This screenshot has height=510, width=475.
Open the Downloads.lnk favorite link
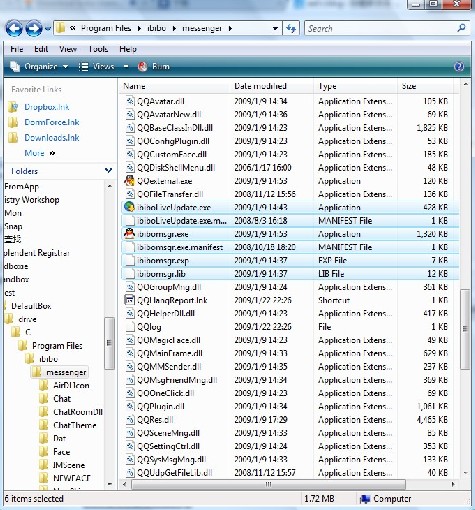(52, 138)
